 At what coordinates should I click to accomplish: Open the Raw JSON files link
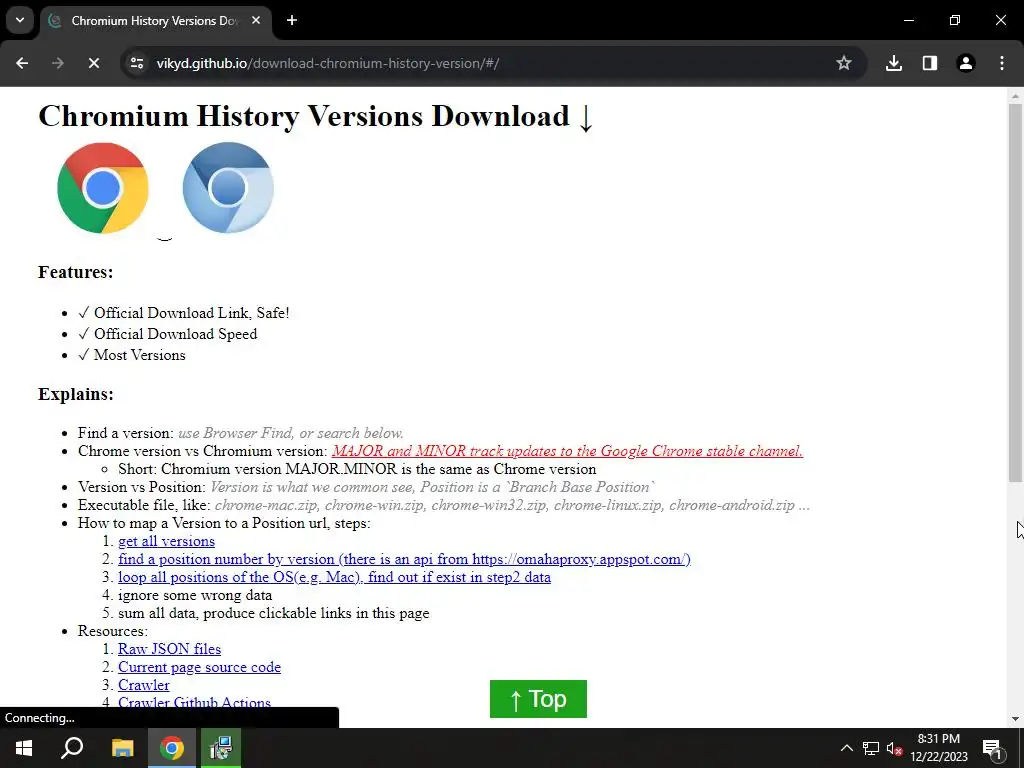click(x=169, y=649)
